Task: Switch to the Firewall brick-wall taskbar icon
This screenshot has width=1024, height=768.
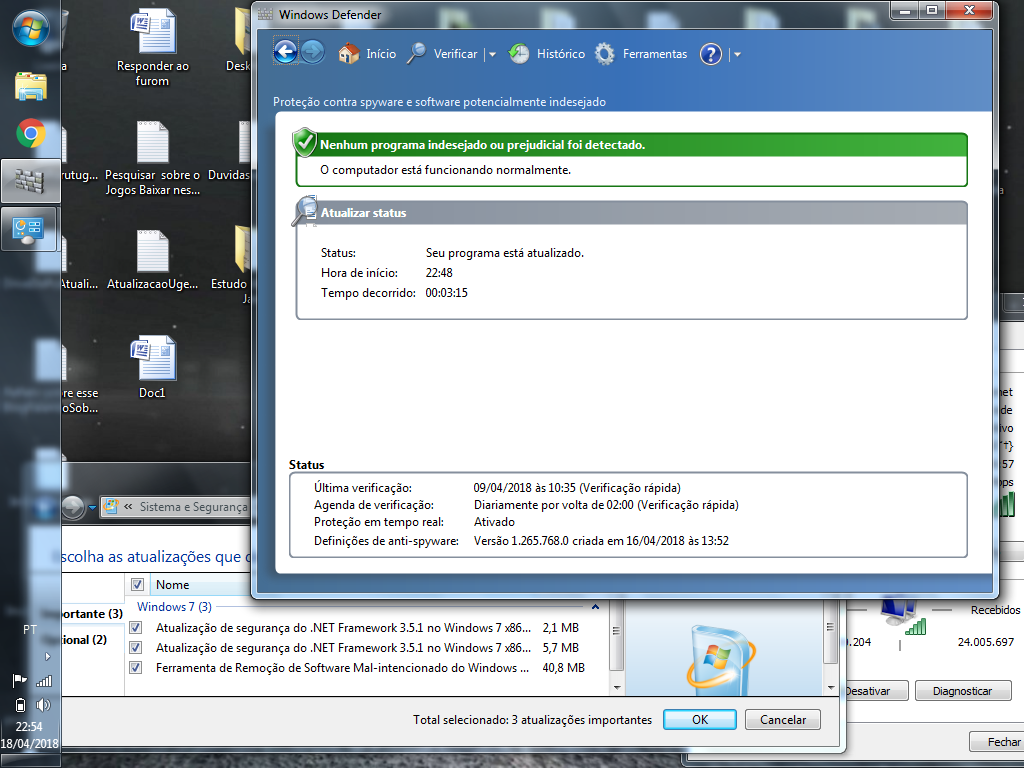Action: point(31,181)
